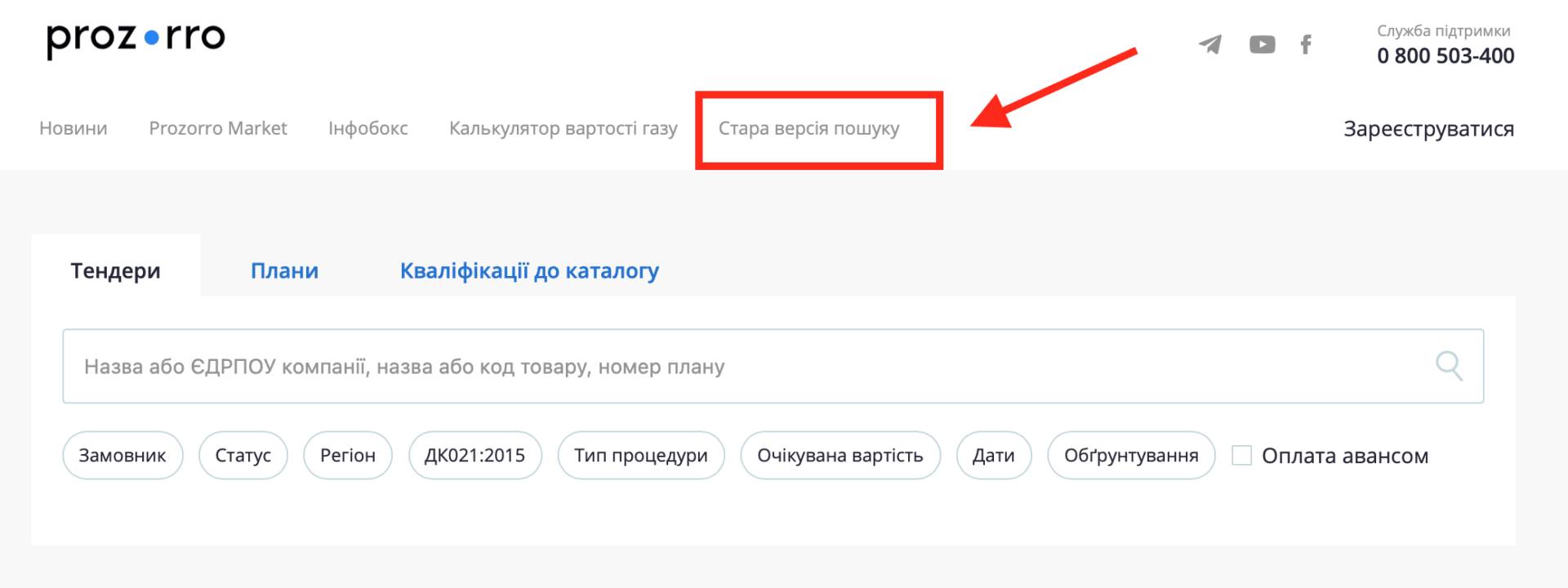Open the Регіон filter dropdown
This screenshot has height=588, width=1568.
point(347,456)
